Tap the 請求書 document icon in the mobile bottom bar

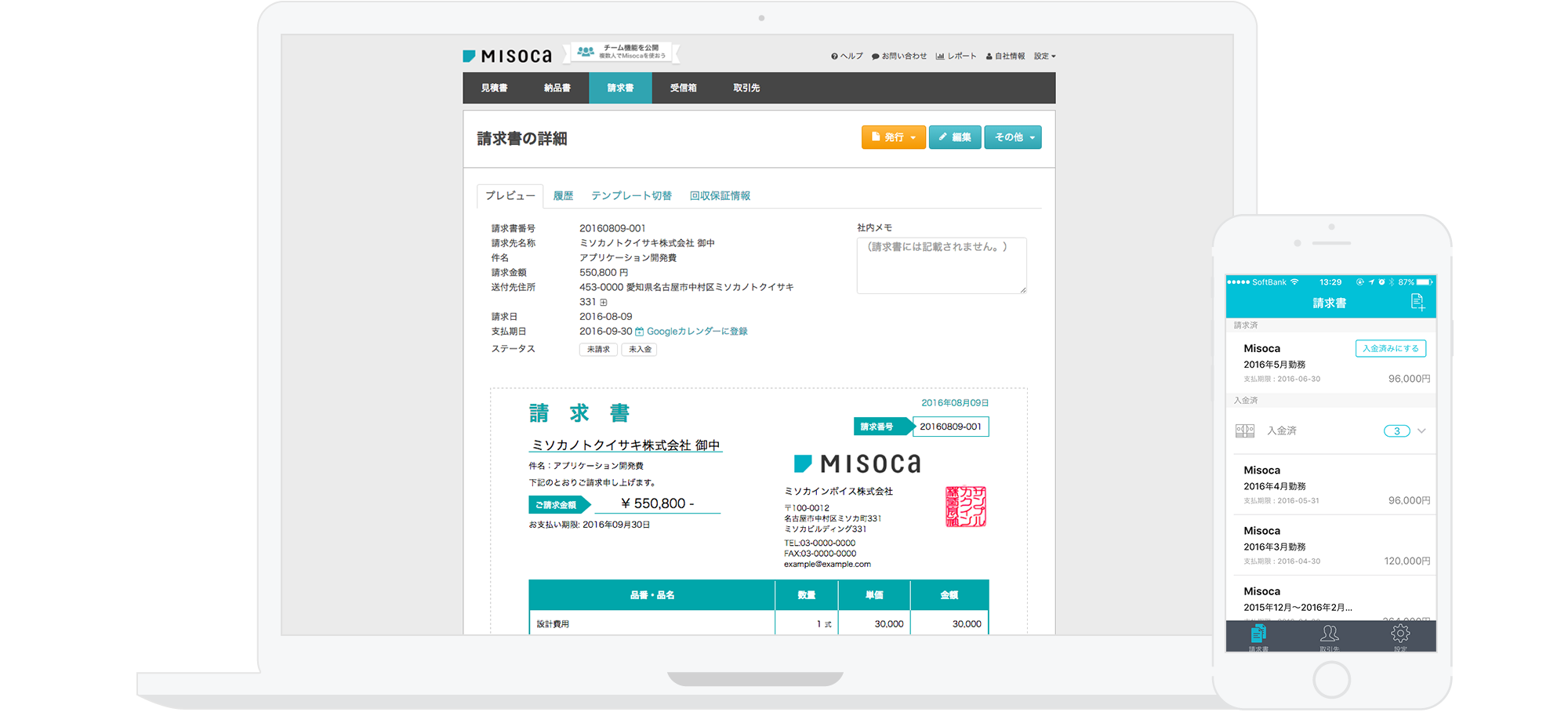(1258, 634)
